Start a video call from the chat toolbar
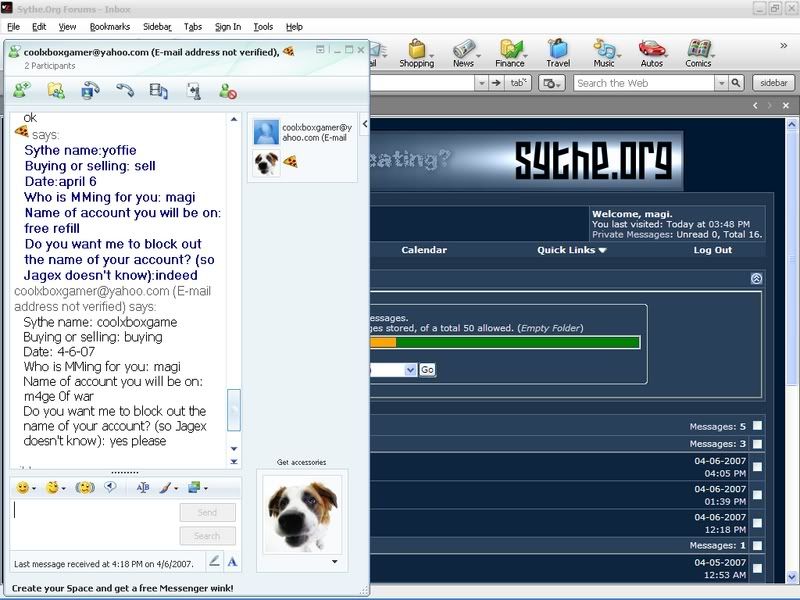 (x=90, y=90)
